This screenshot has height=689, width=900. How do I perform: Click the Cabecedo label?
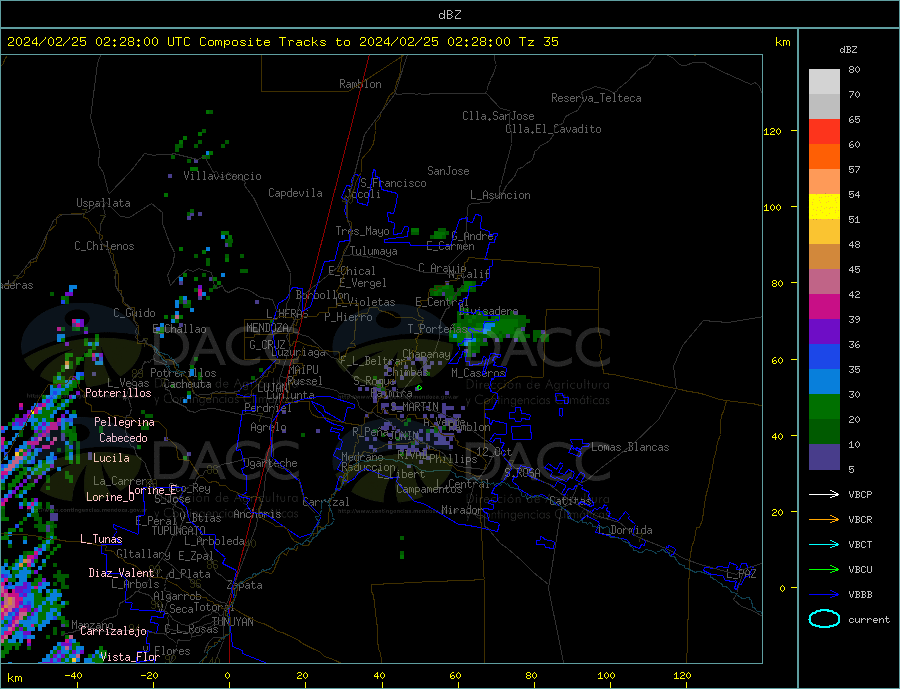(x=123, y=438)
